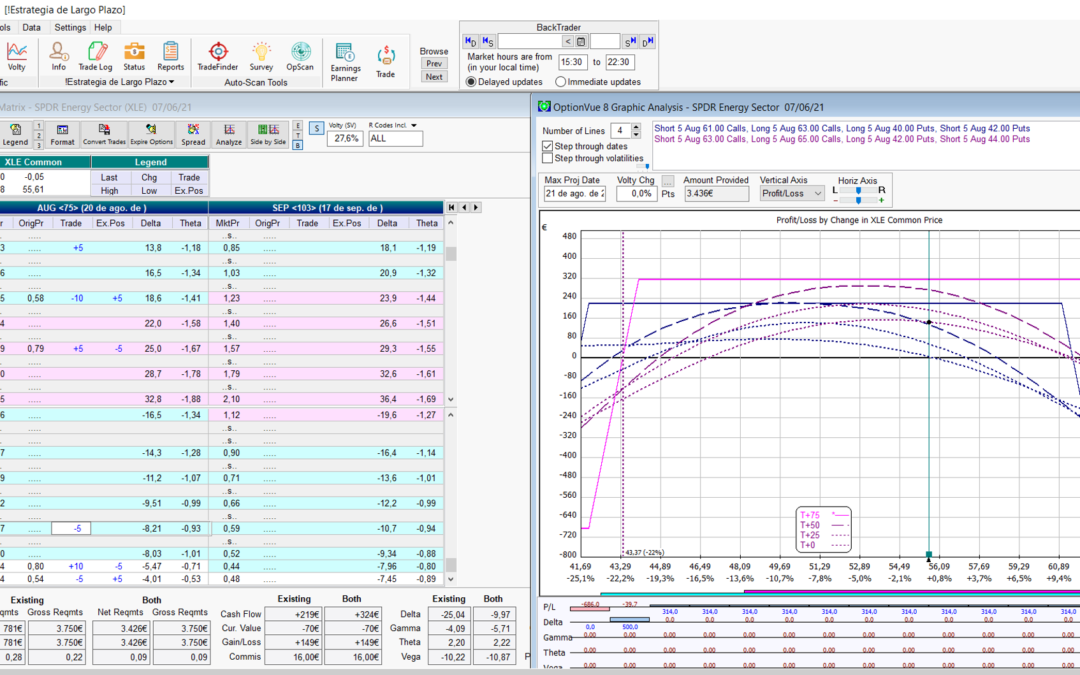Open the Spread tool
Image resolution: width=1080 pixels, height=675 pixels.
(x=193, y=134)
